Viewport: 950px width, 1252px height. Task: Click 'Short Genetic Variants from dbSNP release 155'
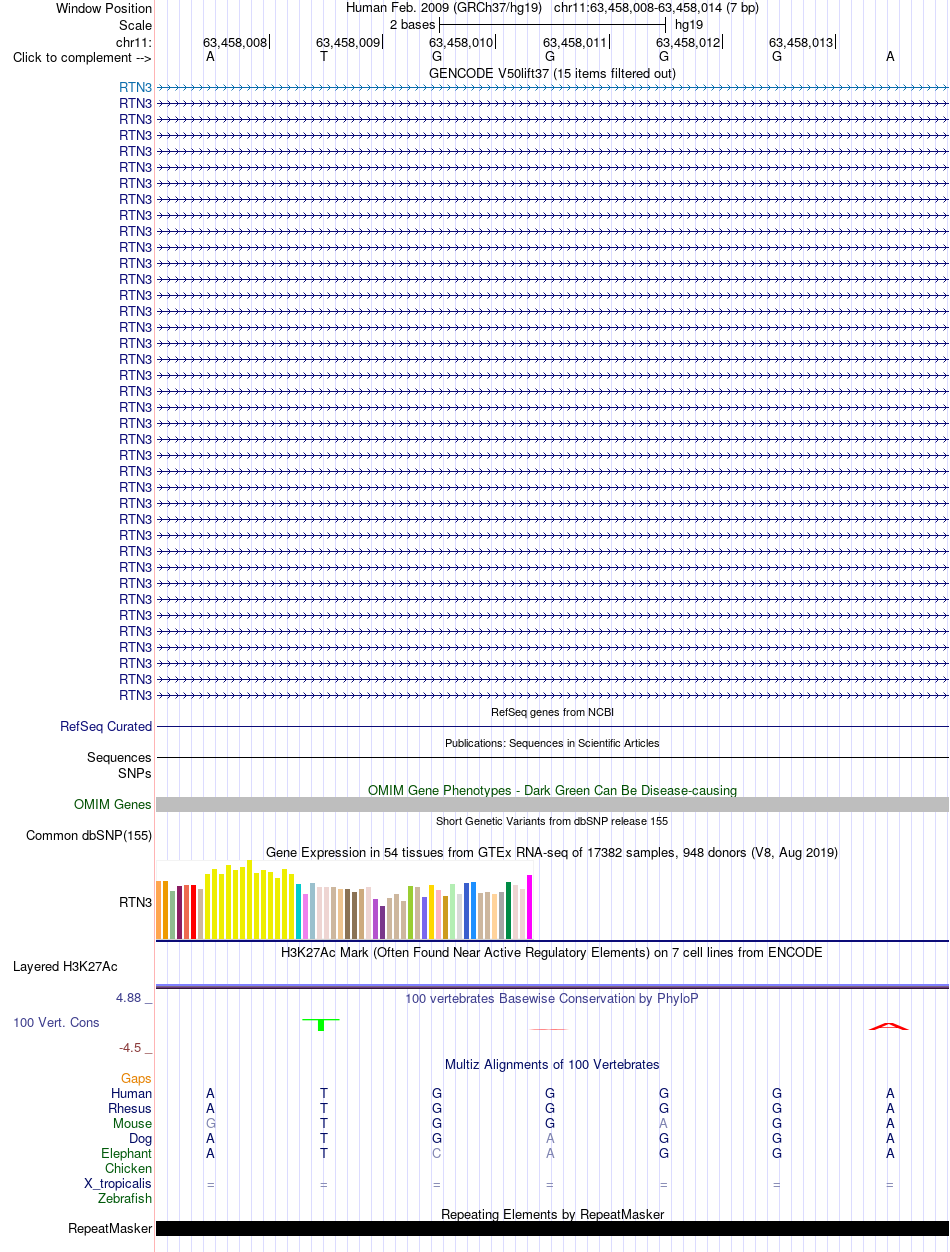(x=552, y=821)
